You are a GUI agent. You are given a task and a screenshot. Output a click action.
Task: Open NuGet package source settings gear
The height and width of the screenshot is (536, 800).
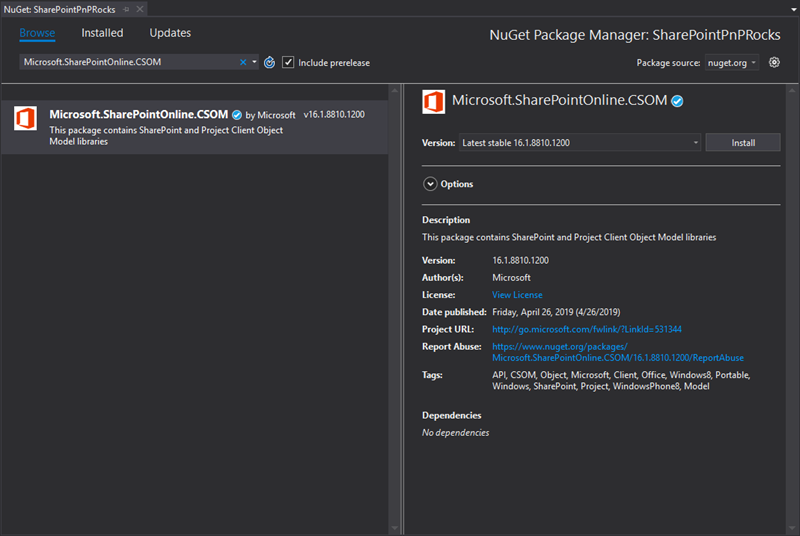click(774, 62)
